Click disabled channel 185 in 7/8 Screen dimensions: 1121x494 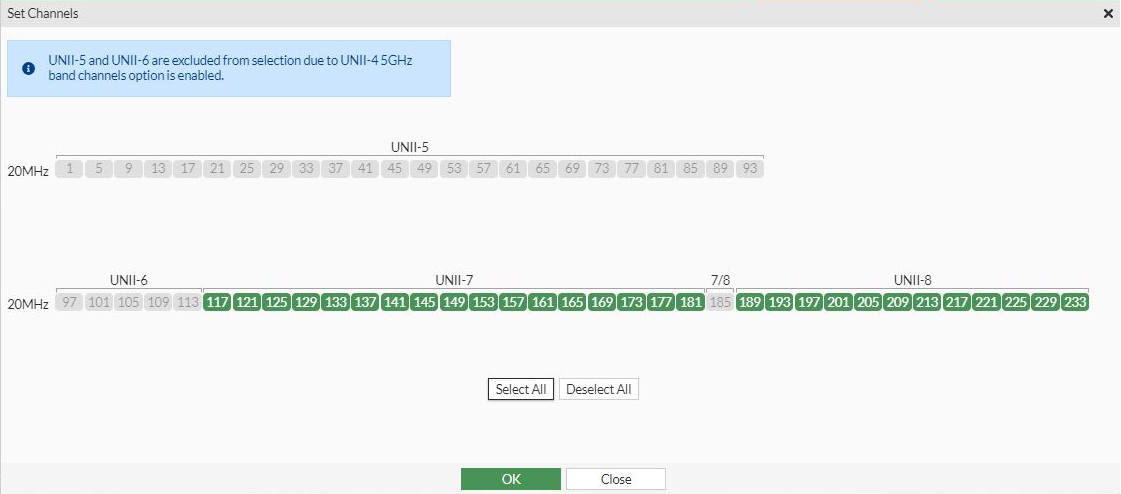click(720, 302)
